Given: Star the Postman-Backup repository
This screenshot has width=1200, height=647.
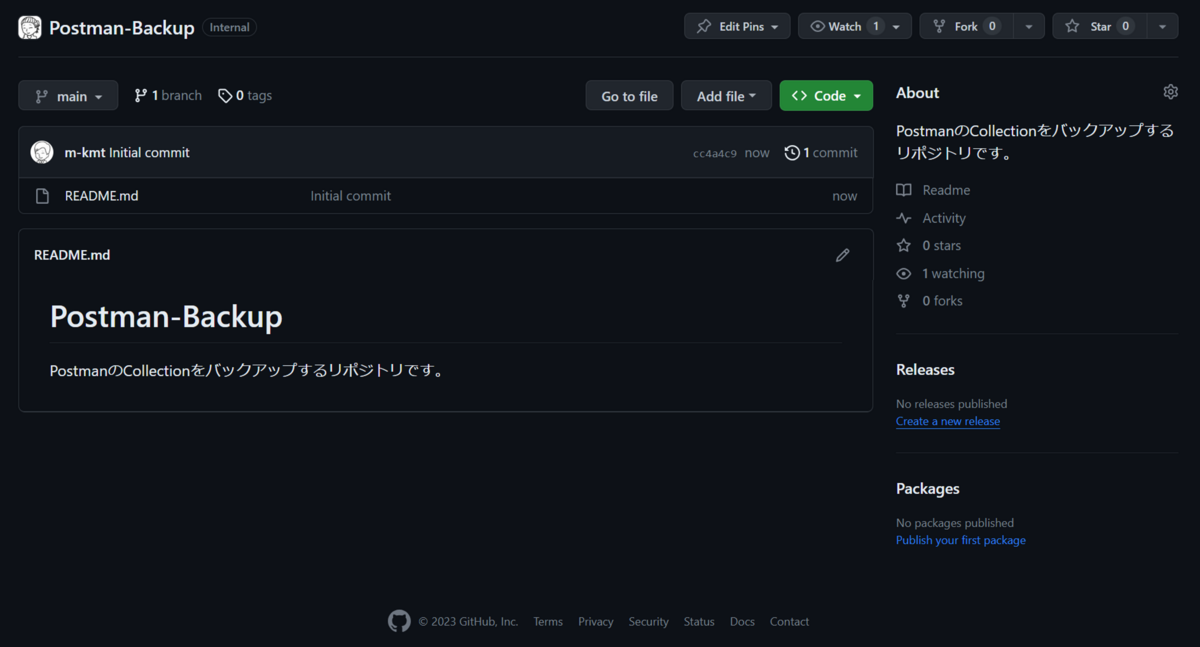Looking at the screenshot, I should tap(1099, 26).
